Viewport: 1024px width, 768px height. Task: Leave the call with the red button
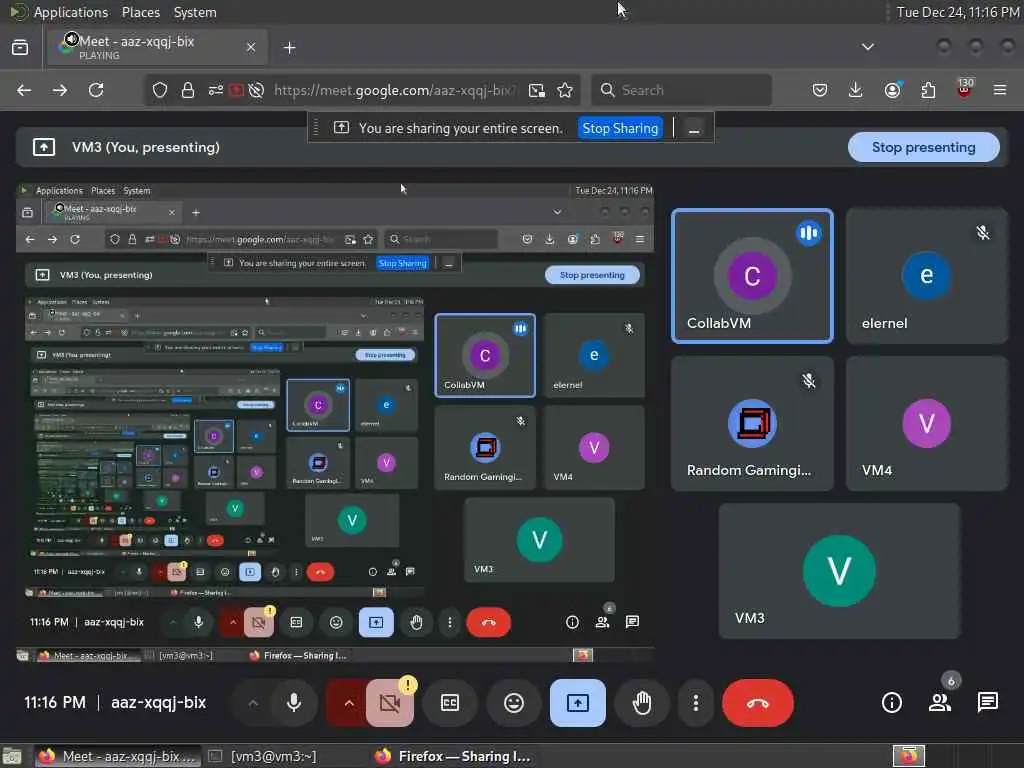pyautogui.click(x=758, y=703)
